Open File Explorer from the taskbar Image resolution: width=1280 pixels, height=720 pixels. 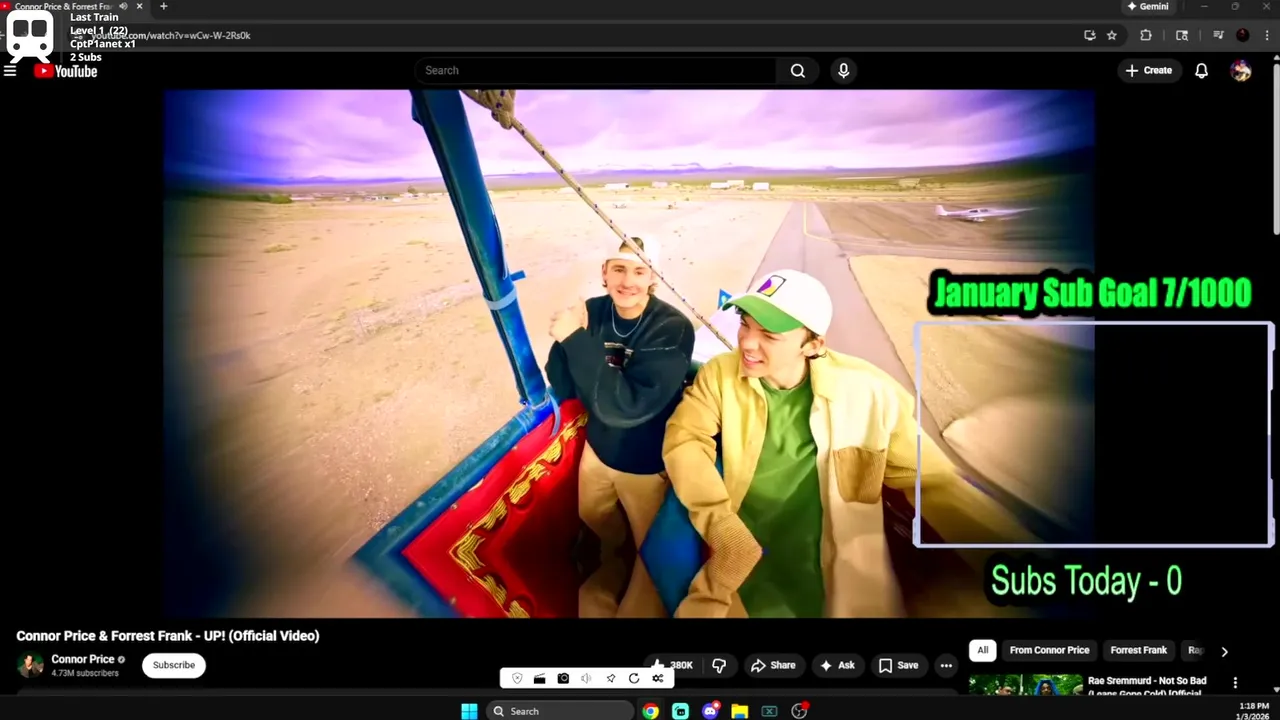(740, 711)
